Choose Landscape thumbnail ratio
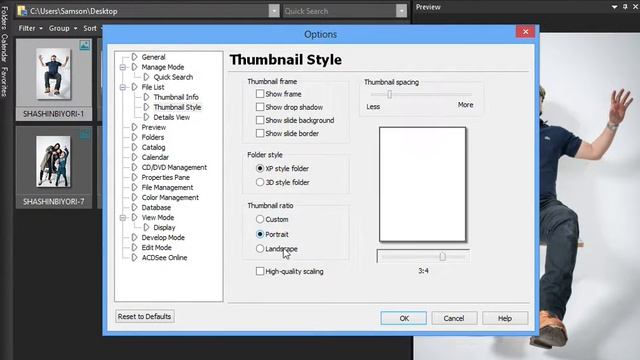 coord(260,248)
